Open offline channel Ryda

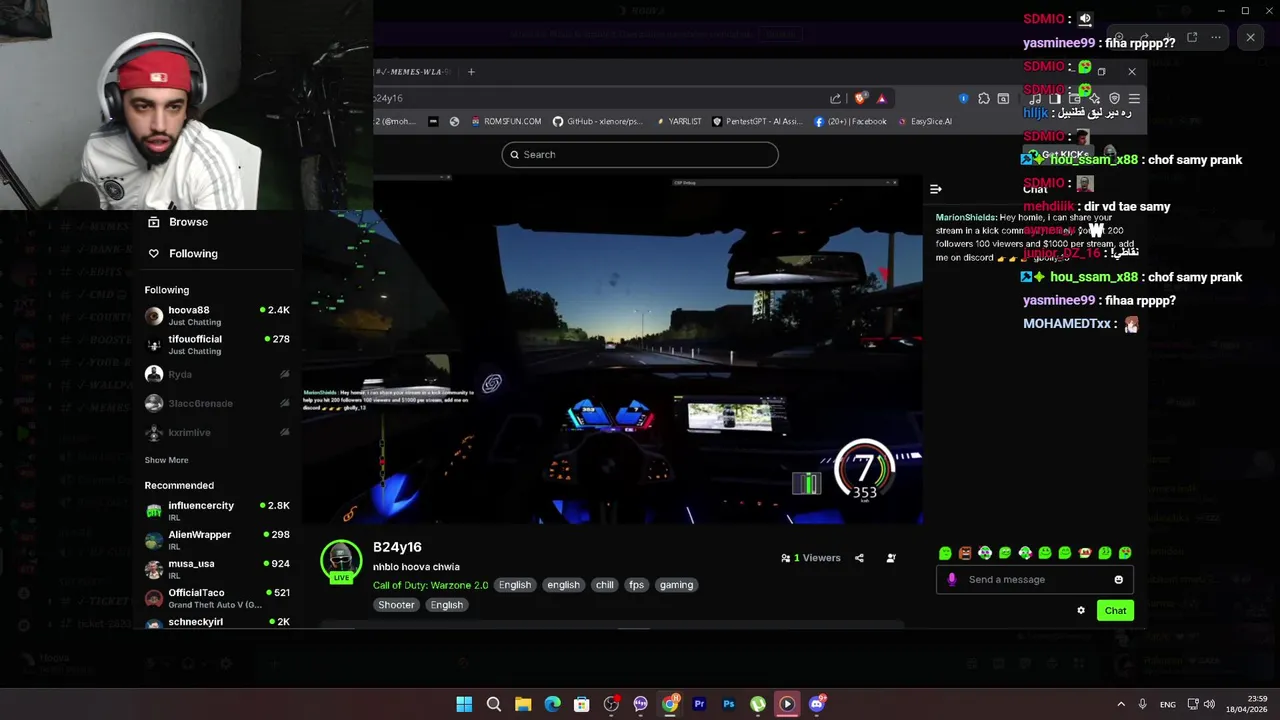(217, 374)
